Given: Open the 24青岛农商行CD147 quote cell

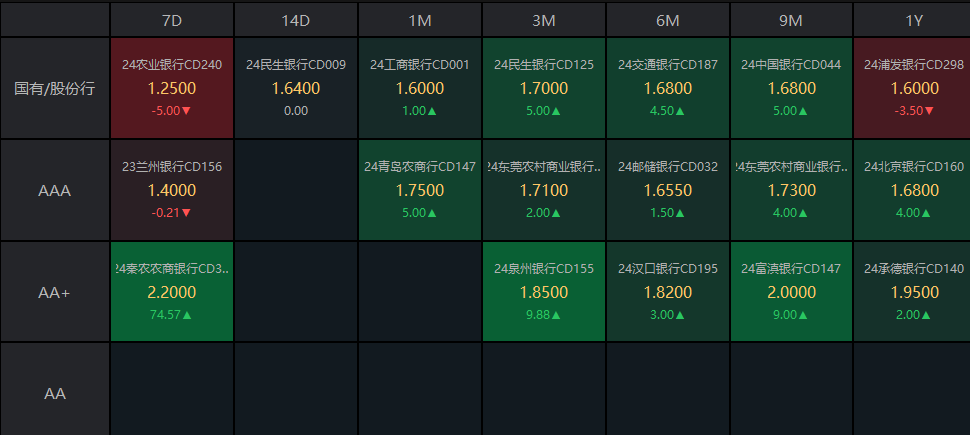Looking at the screenshot, I should click(420, 190).
